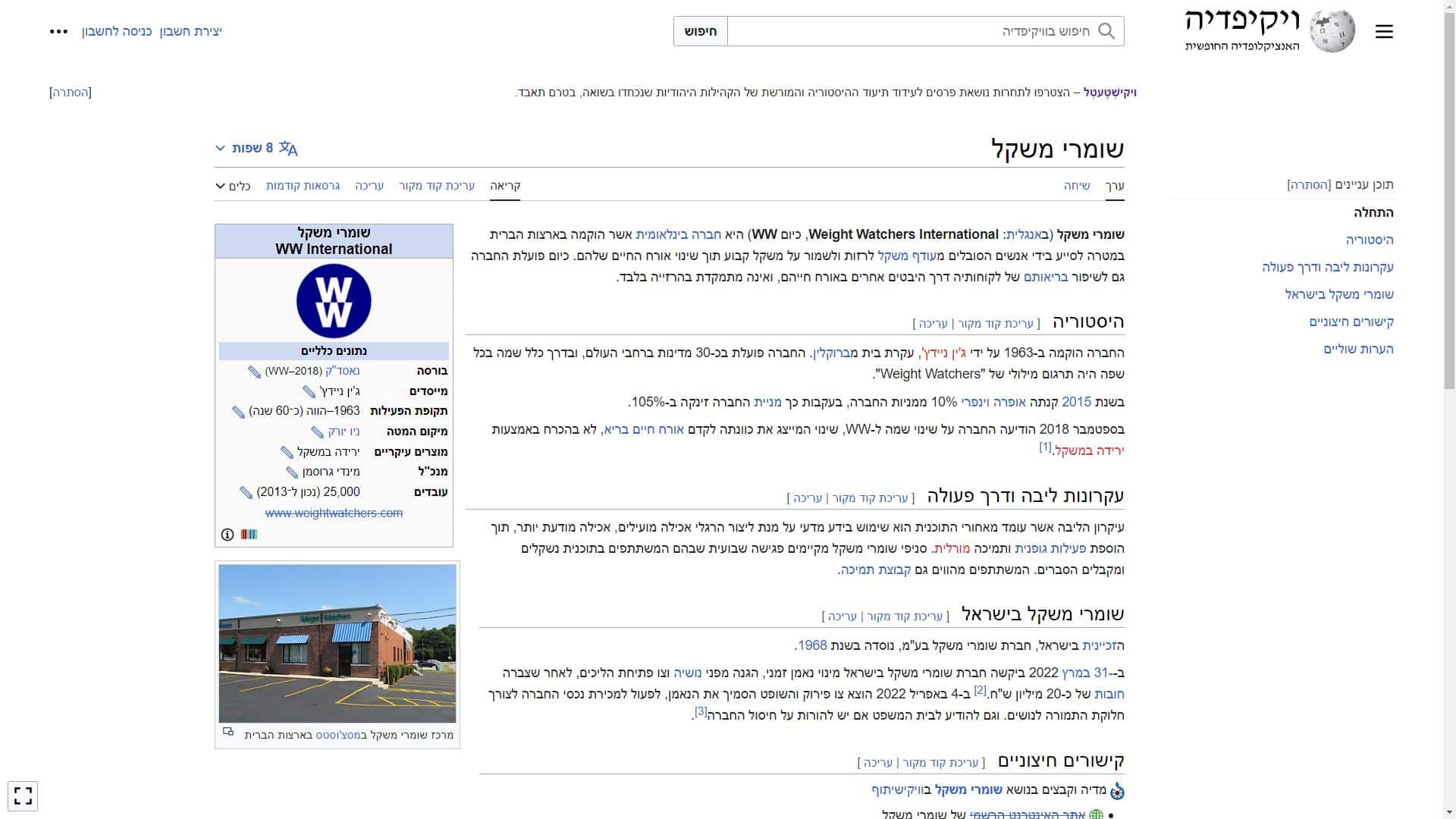
Task: Hide the banner notice via הסתרה
Action: (x=71, y=93)
